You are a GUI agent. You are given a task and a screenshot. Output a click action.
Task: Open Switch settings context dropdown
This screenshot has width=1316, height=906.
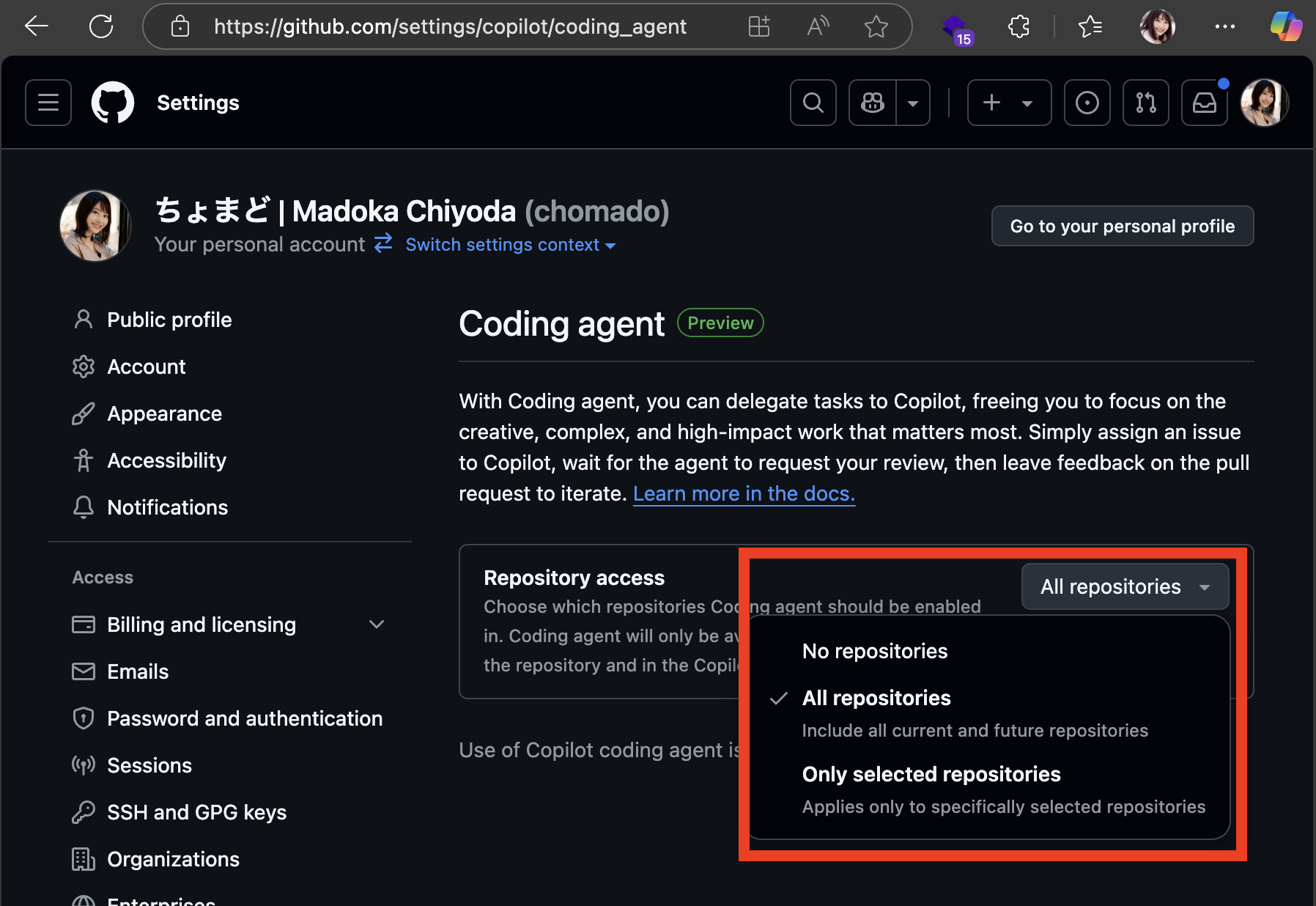511,245
